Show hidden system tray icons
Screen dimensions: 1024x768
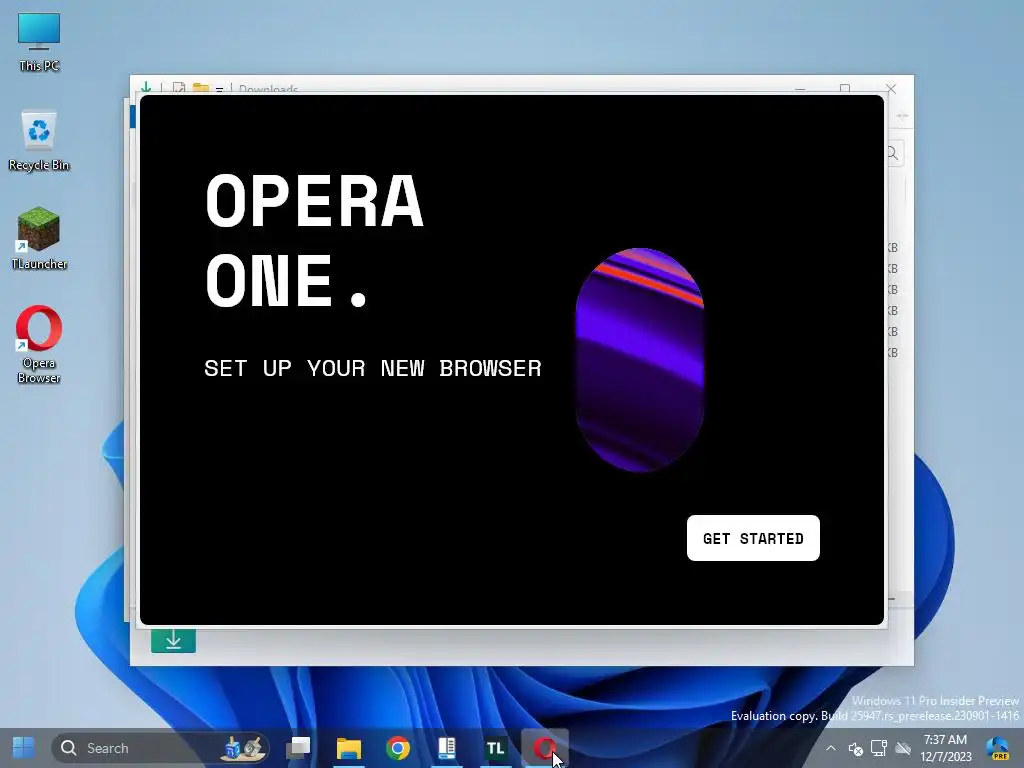pos(831,748)
